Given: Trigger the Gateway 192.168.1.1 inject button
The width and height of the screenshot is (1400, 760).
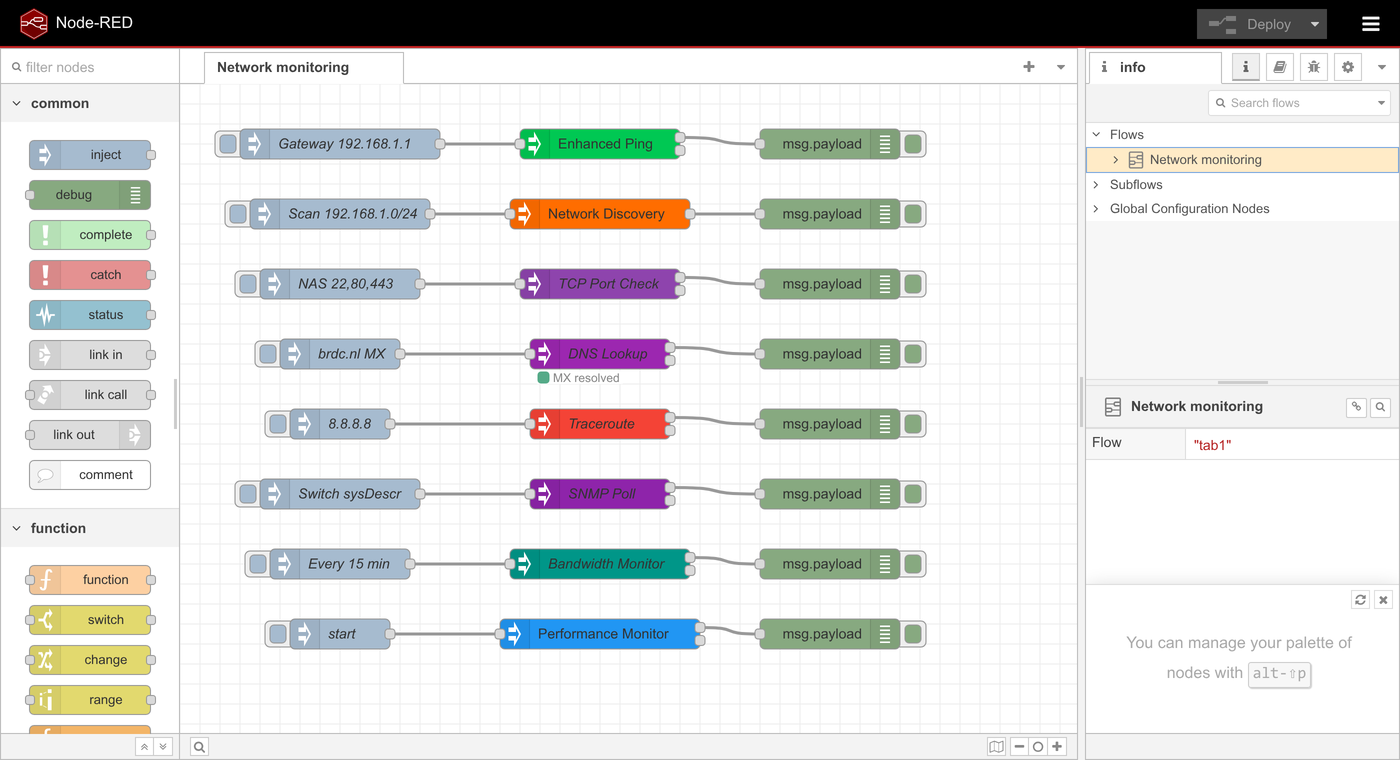Looking at the screenshot, I should click(x=228, y=144).
